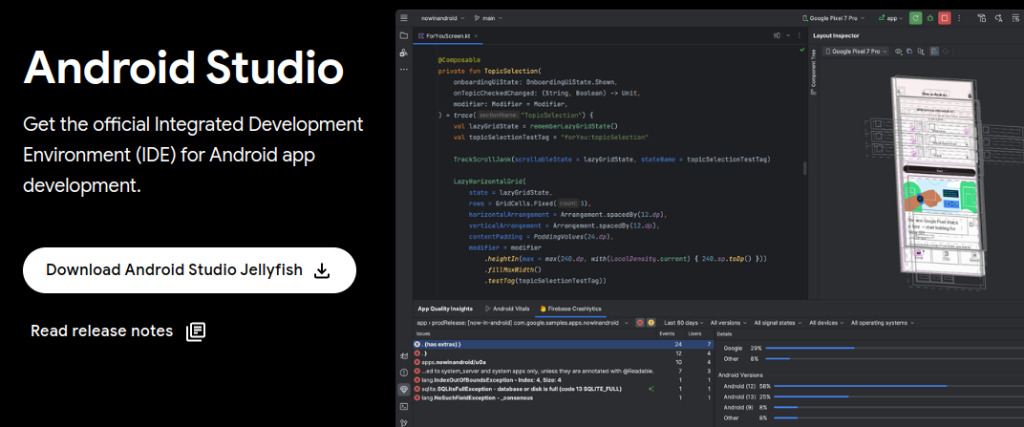This screenshot has height=427, width=1024.
Task: Click the release notes document icon
Action: click(196, 331)
